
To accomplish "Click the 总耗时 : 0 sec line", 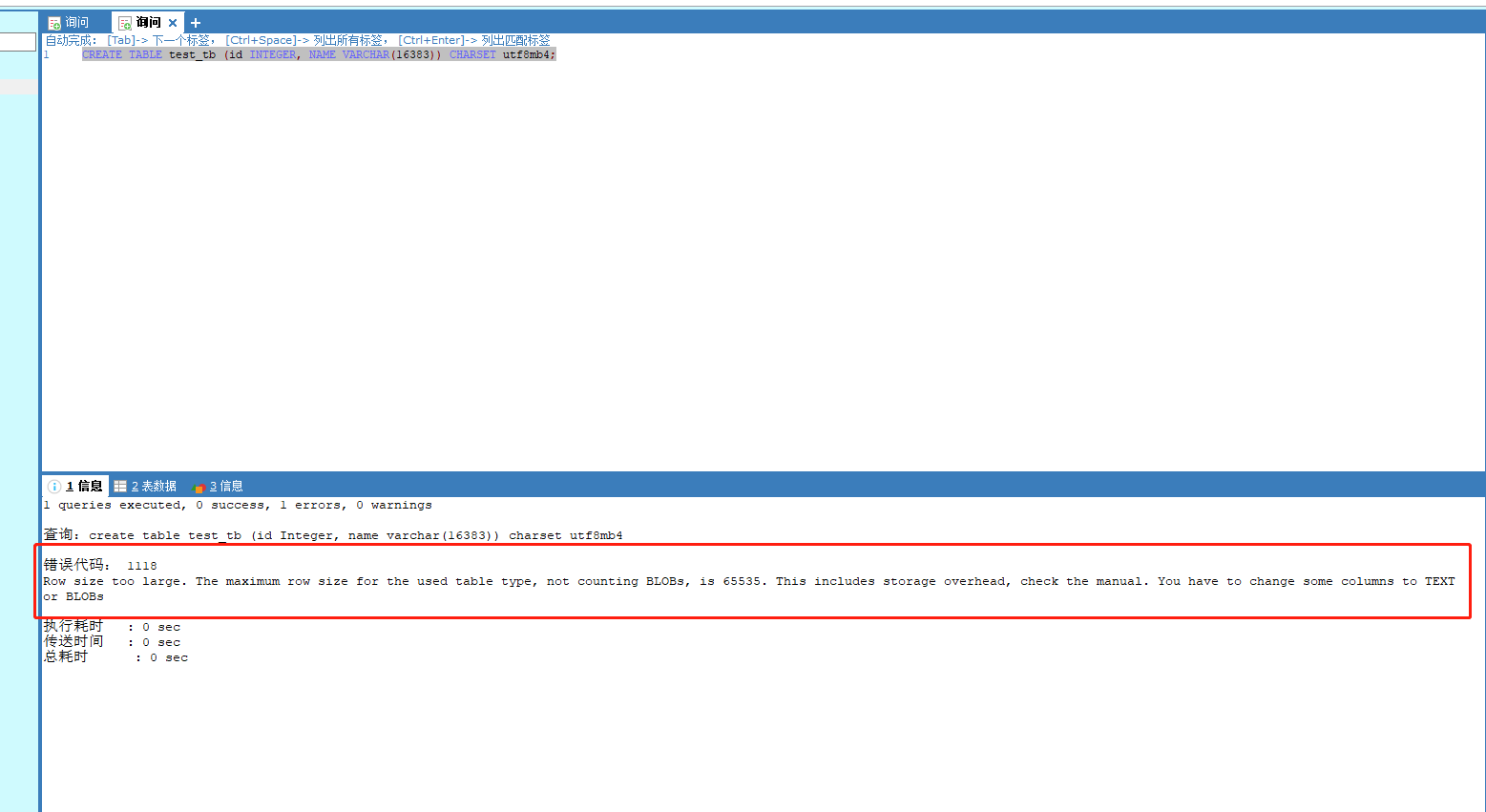I will (115, 657).
